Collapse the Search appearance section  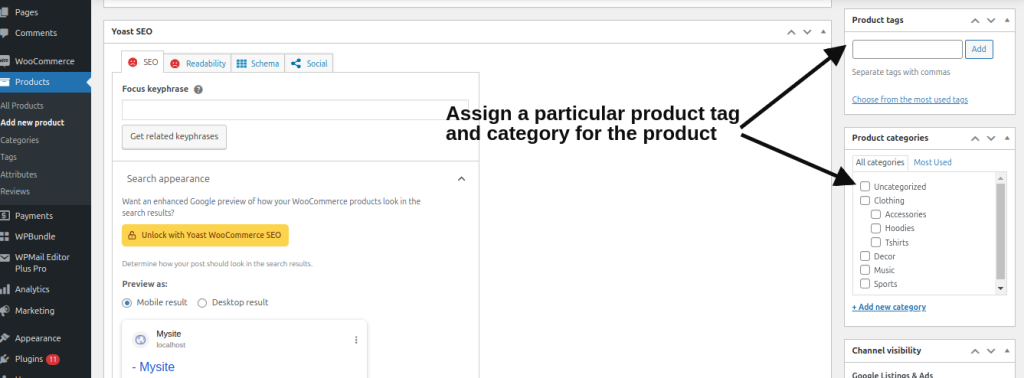(x=461, y=179)
